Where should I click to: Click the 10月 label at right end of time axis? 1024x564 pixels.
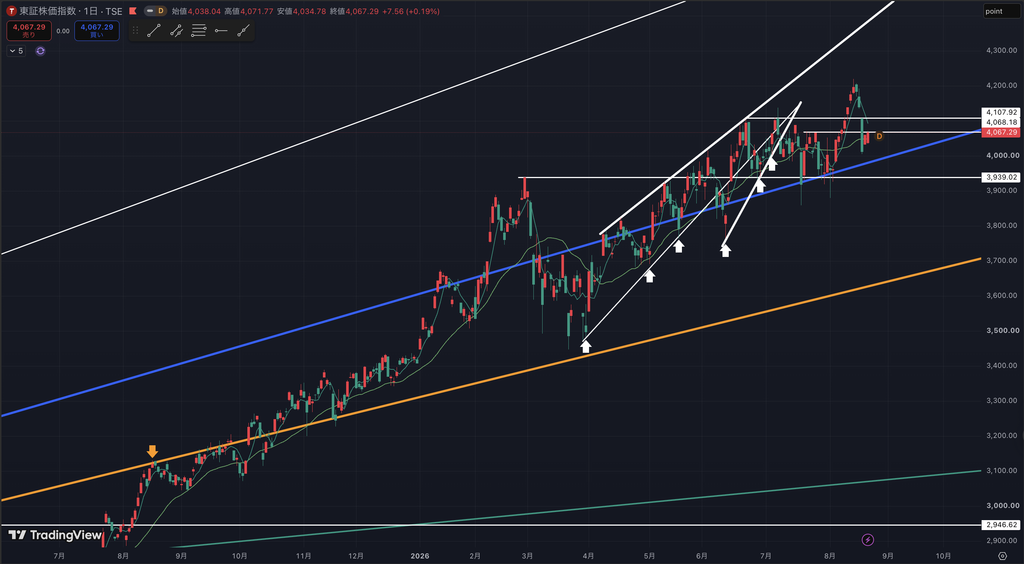pyautogui.click(x=942, y=556)
